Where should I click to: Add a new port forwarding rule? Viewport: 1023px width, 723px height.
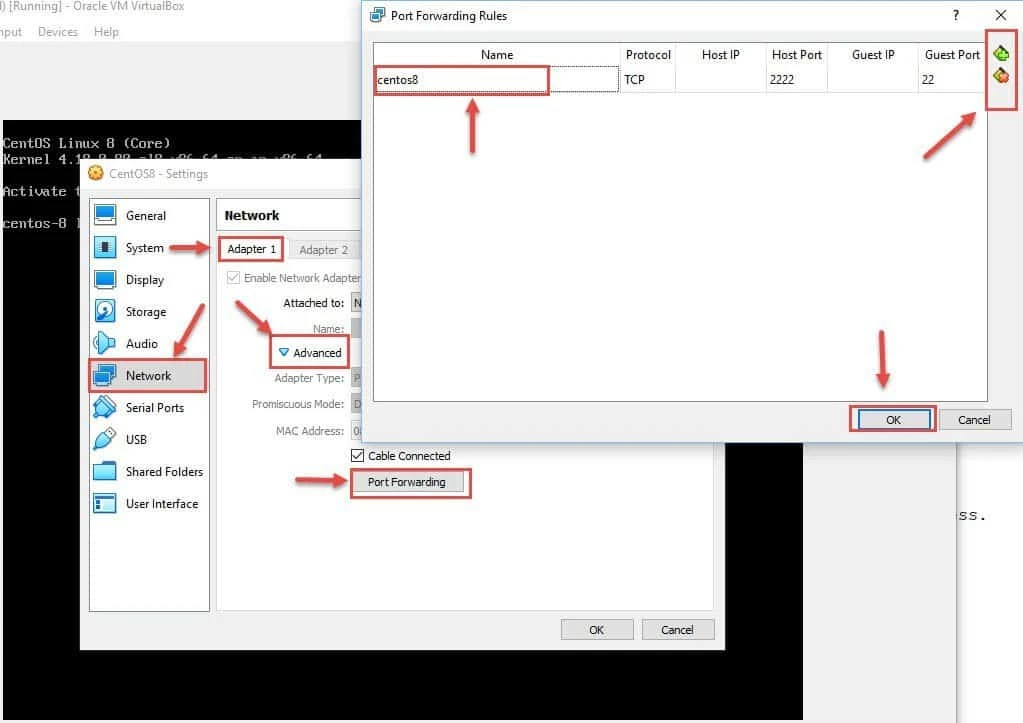click(1000, 53)
